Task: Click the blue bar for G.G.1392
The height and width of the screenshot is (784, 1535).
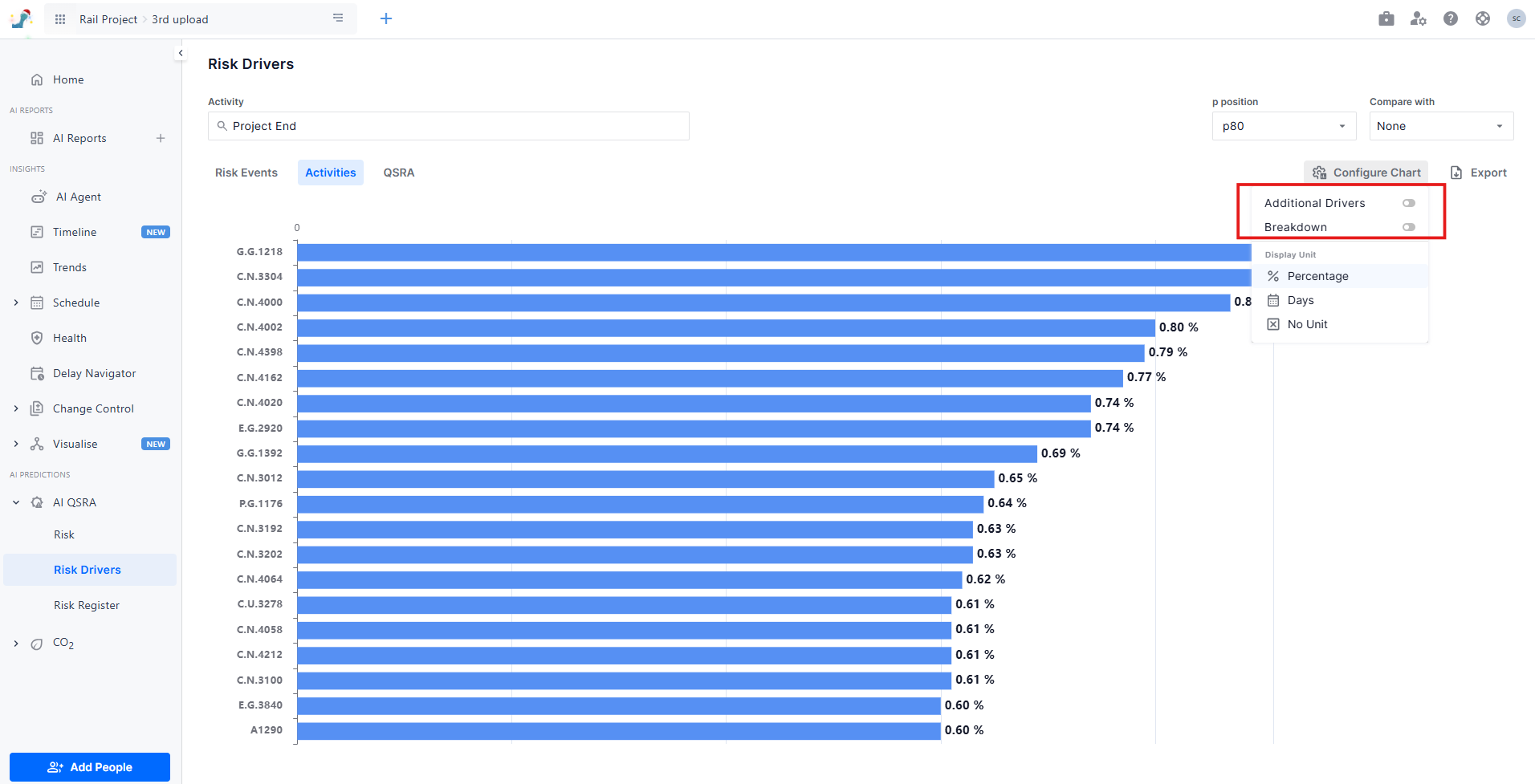Action: pos(666,453)
